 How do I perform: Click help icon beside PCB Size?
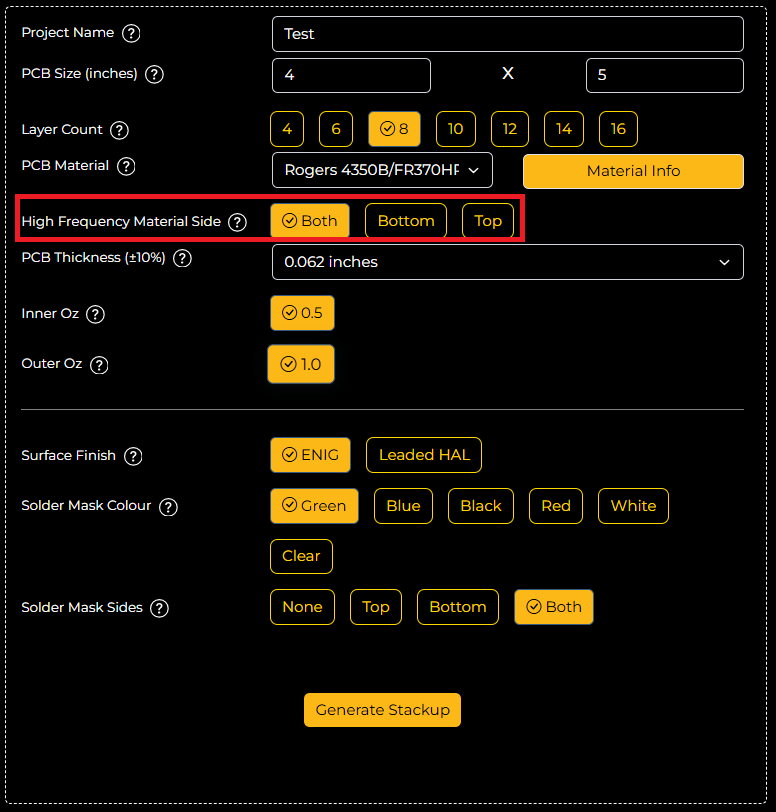coord(155,74)
